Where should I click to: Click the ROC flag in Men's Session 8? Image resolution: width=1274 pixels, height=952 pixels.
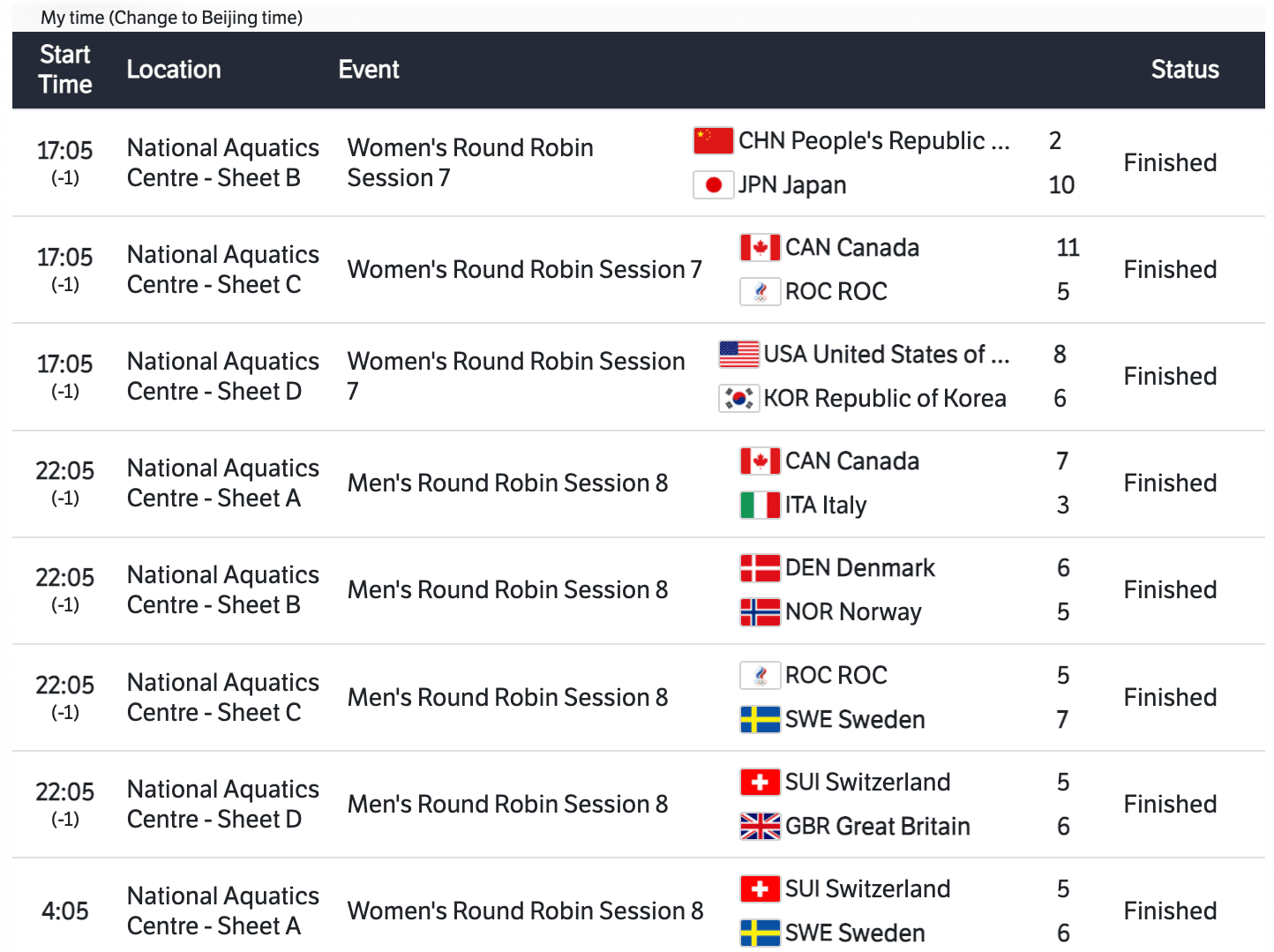coord(760,675)
